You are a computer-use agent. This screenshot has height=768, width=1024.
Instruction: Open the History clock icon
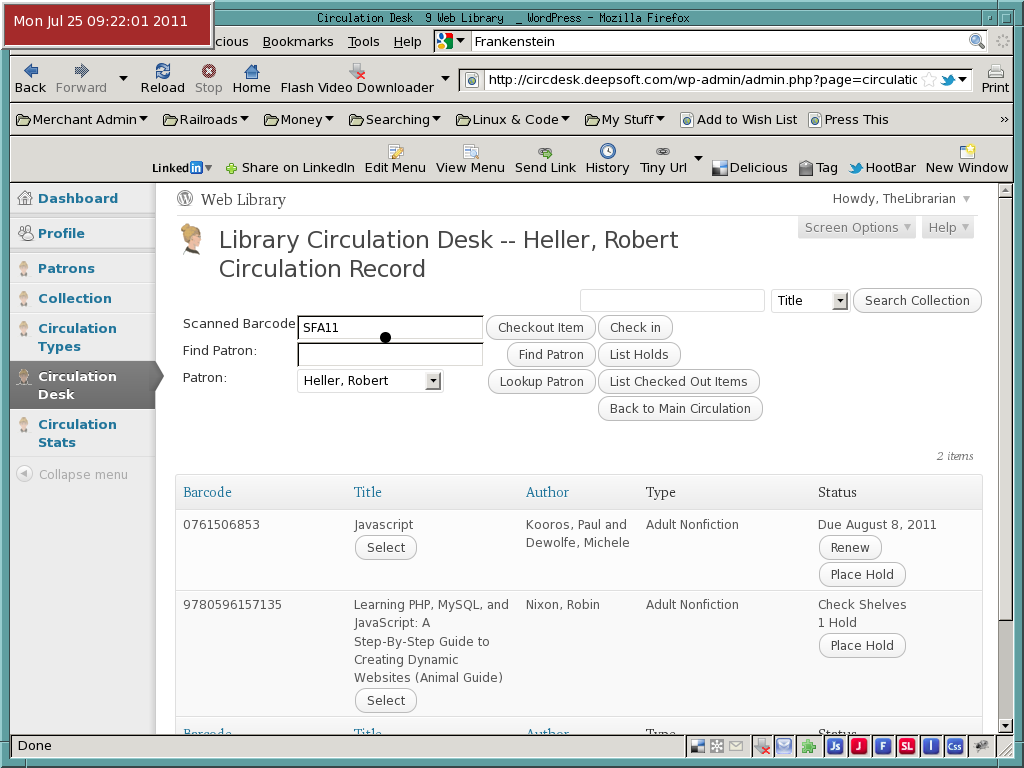[x=607, y=152]
